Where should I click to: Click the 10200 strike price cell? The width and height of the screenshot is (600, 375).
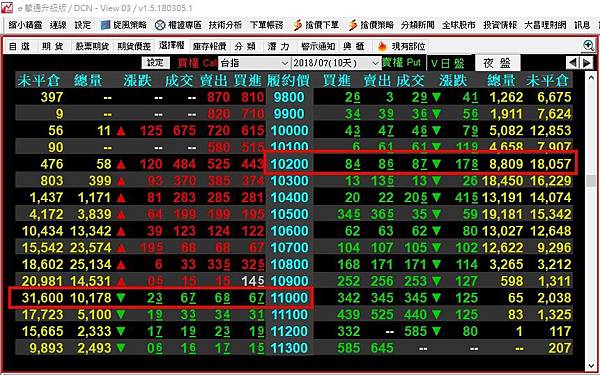pos(289,164)
